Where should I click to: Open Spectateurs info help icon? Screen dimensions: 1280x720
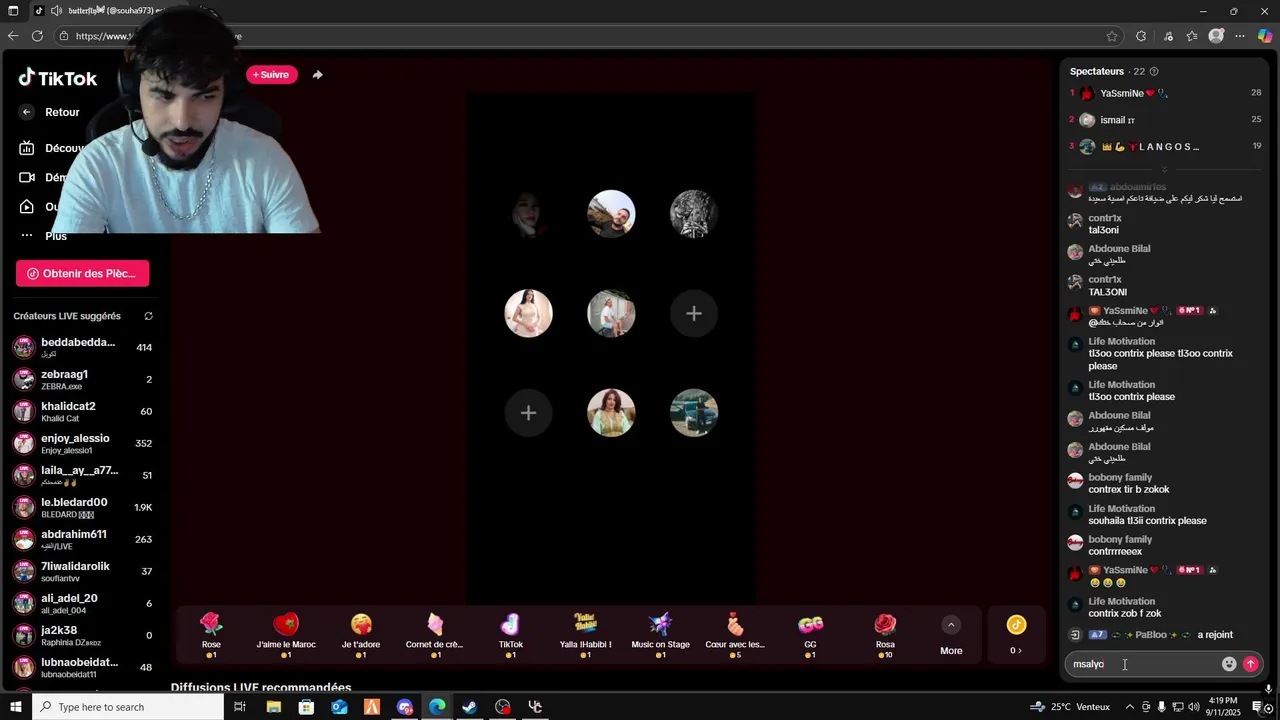1154,72
